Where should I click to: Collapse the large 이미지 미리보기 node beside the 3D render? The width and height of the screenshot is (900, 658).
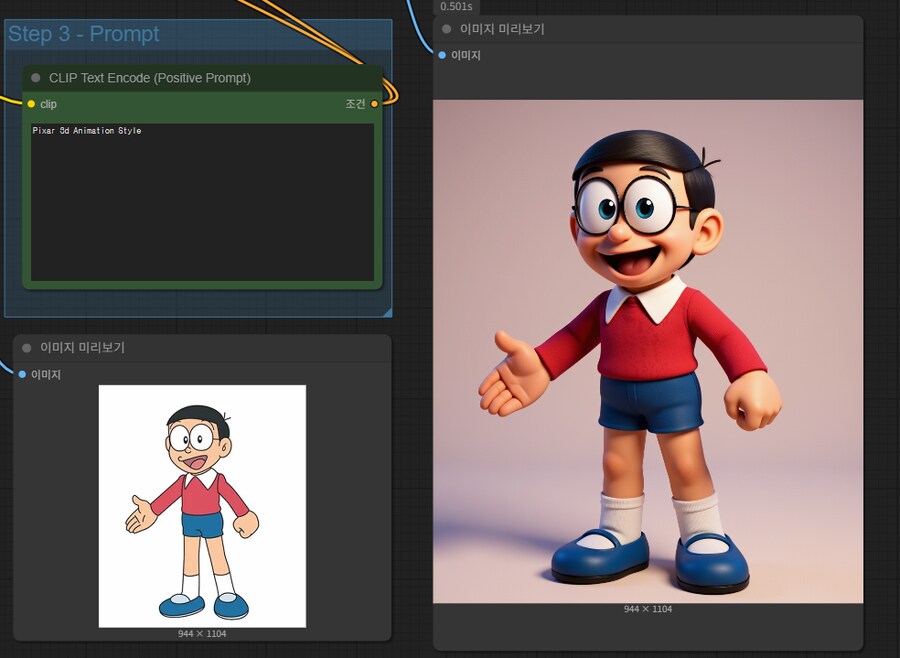click(447, 29)
